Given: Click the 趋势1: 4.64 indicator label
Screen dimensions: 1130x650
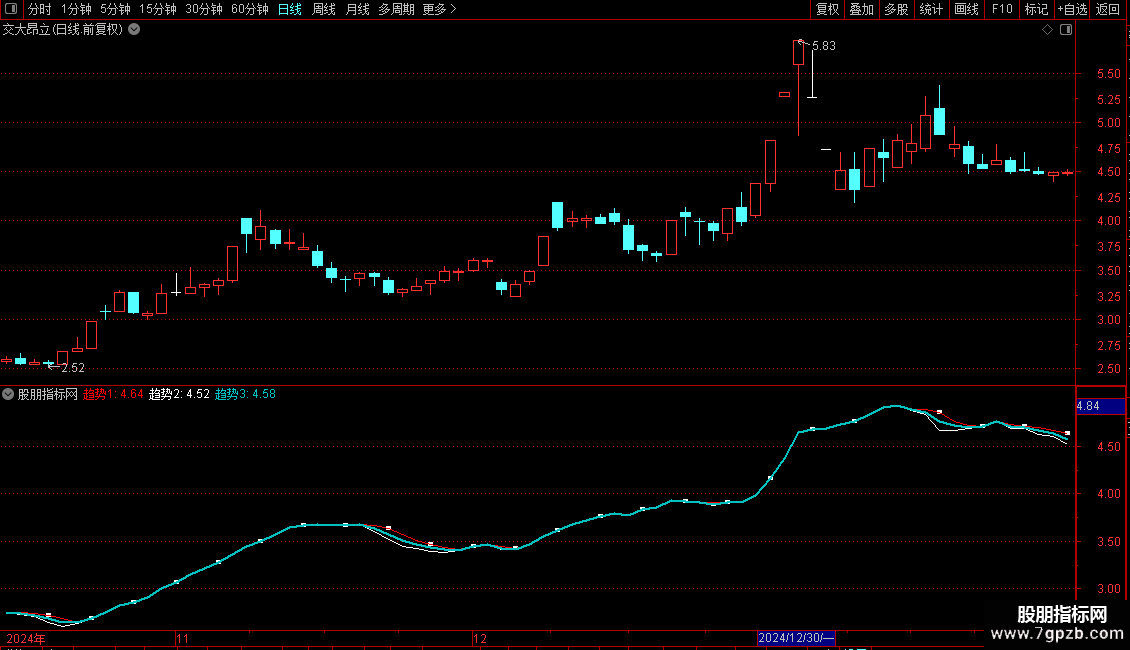Looking at the screenshot, I should (113, 394).
